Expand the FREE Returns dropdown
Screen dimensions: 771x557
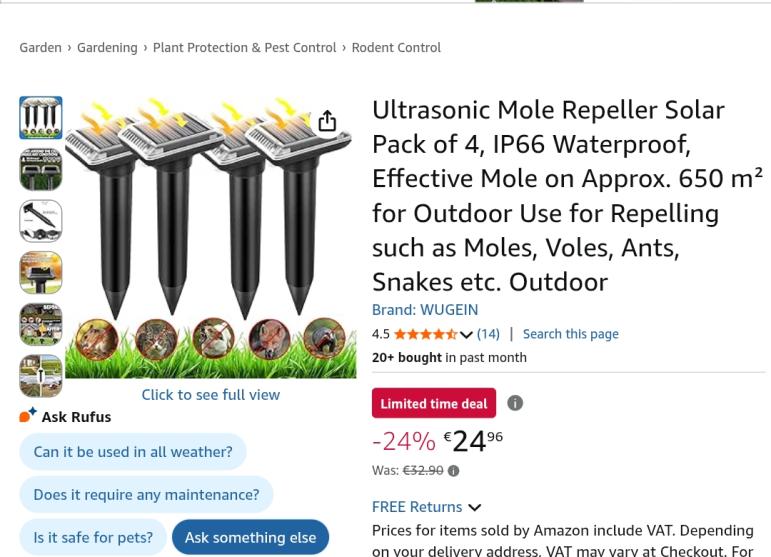coord(474,507)
